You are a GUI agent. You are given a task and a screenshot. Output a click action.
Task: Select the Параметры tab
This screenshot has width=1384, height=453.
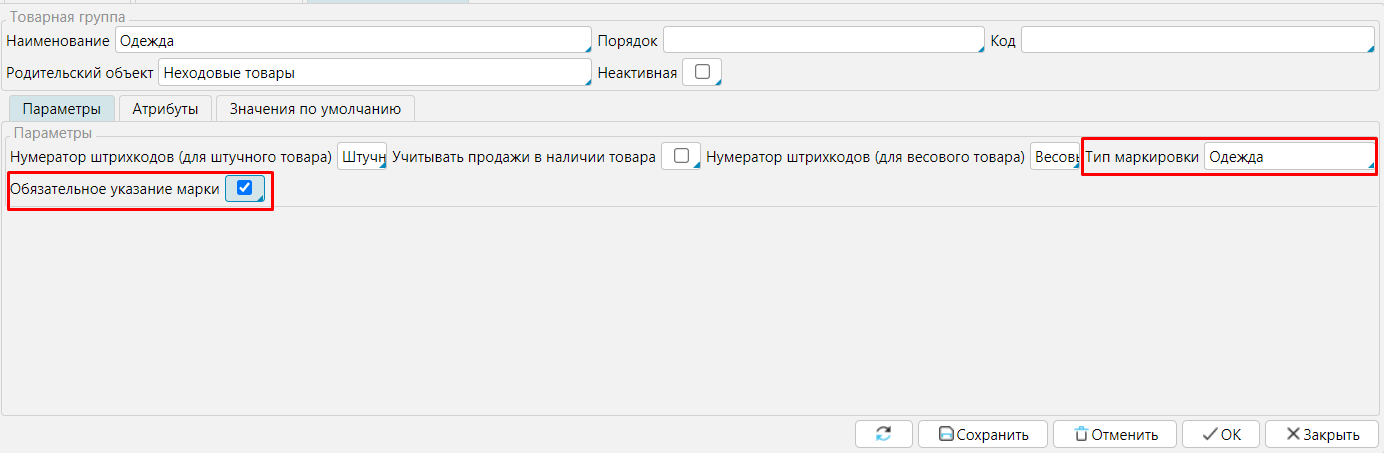coord(61,109)
